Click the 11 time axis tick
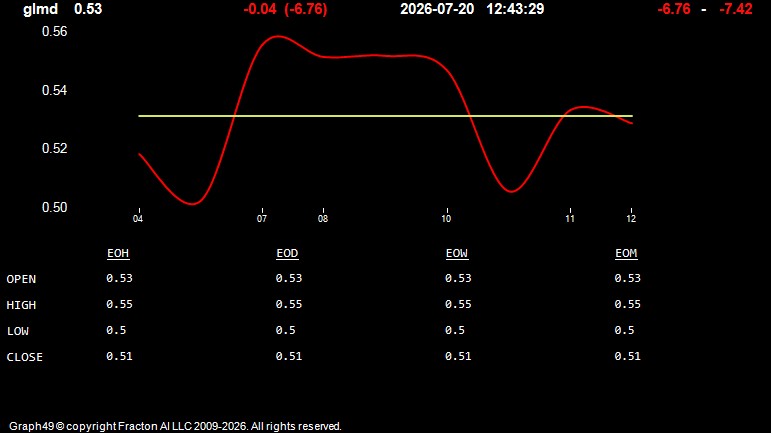This screenshot has width=771, height=433. (x=570, y=218)
